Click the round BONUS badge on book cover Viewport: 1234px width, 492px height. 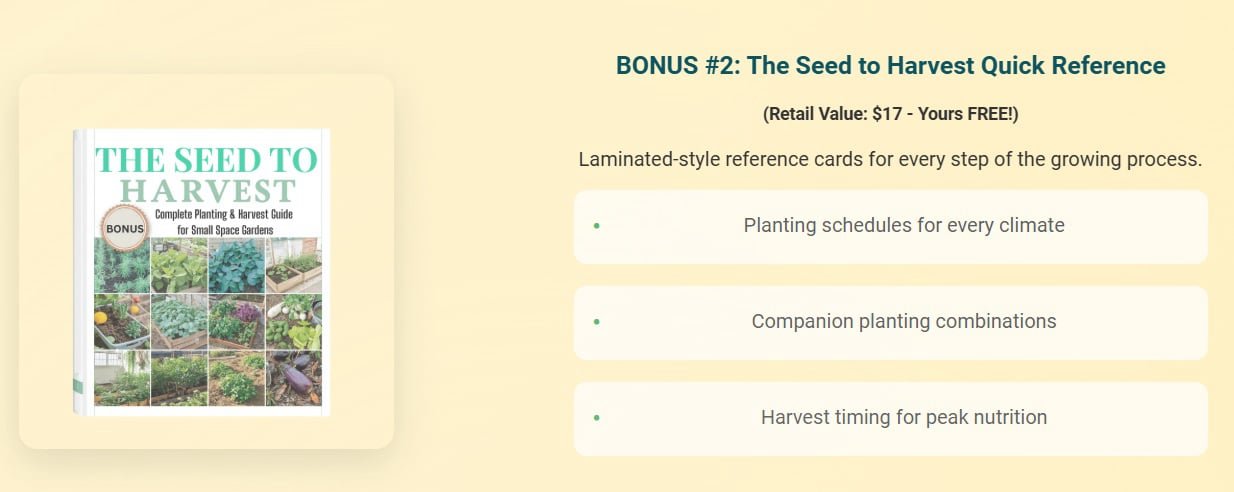125,227
